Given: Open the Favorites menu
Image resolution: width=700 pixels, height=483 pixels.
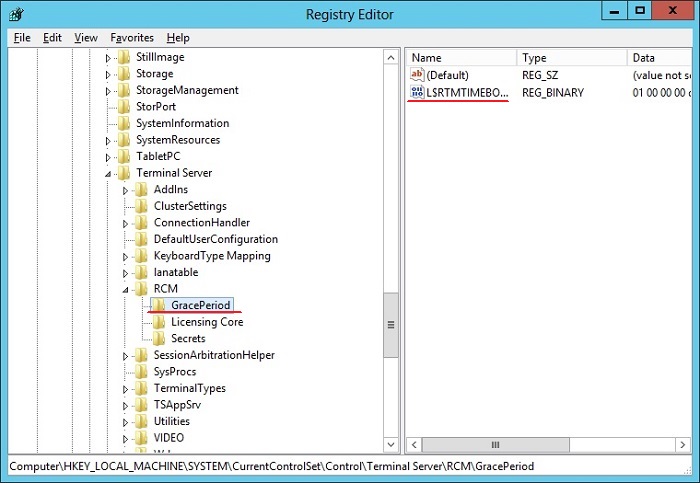Looking at the screenshot, I should tap(132, 38).
